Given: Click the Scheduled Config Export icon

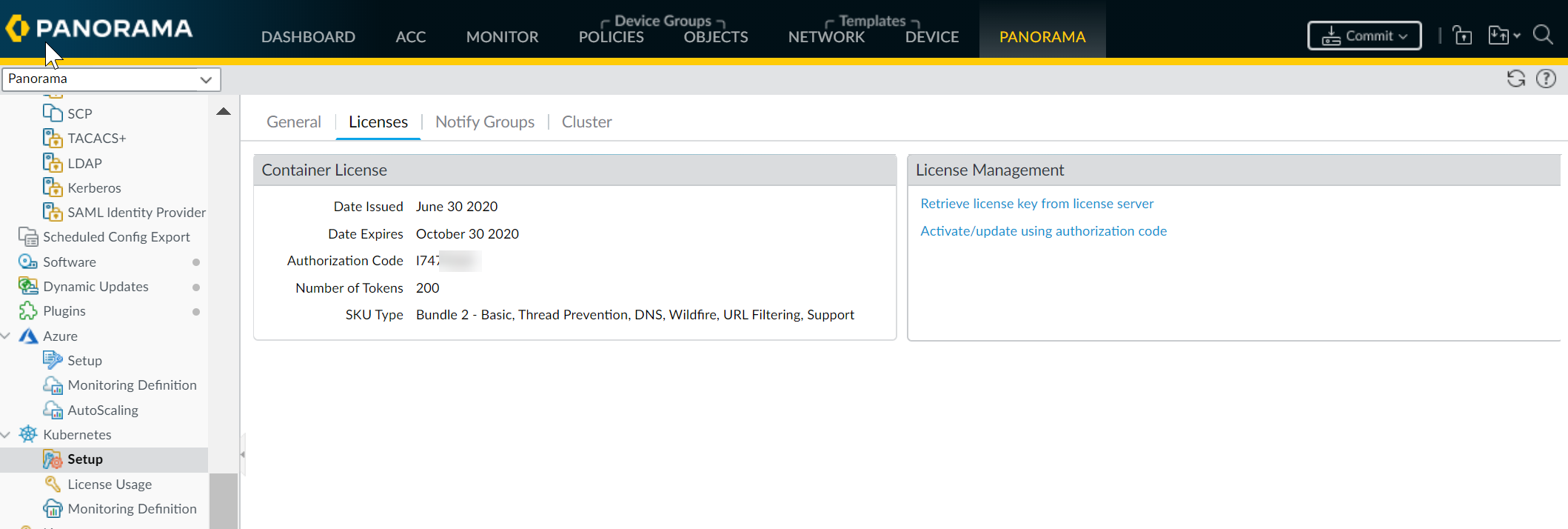Looking at the screenshot, I should point(28,237).
